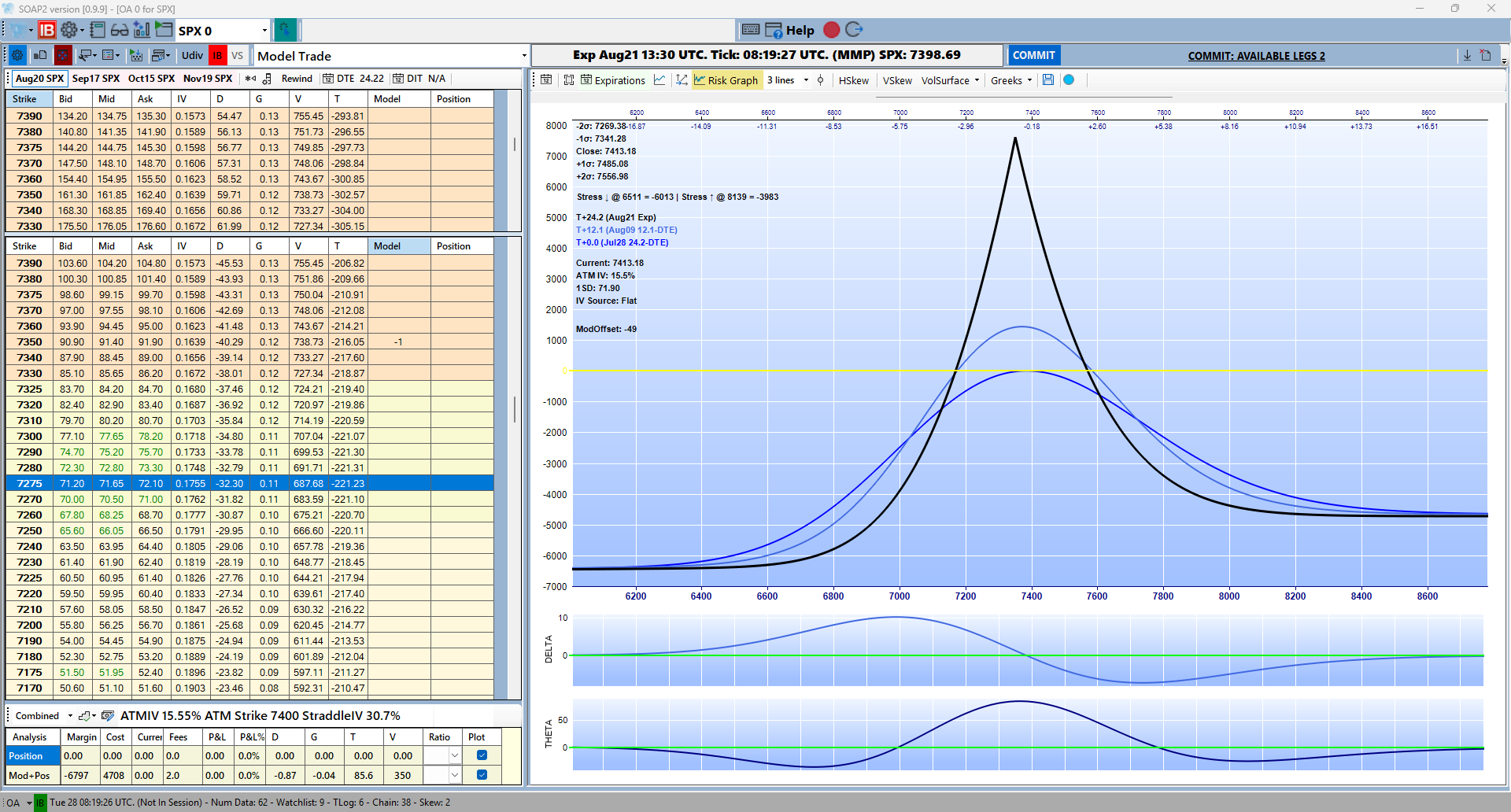Viewport: 1511px width, 812px height.
Task: Click the red IB connection icon in top toolbar
Action: click(47, 30)
